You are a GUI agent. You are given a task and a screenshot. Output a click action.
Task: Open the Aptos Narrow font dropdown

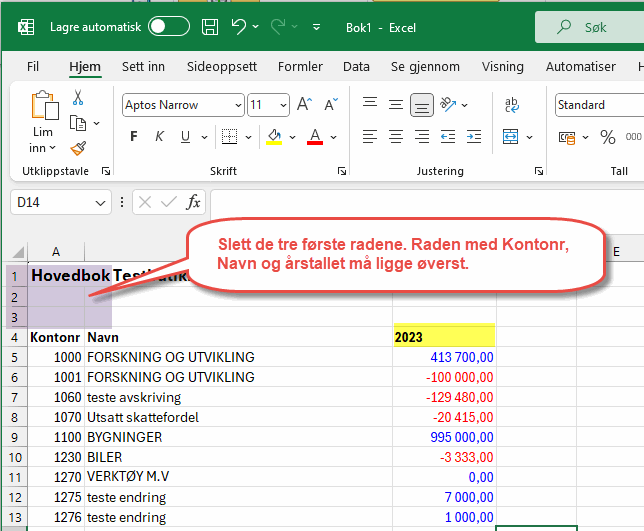(237, 105)
